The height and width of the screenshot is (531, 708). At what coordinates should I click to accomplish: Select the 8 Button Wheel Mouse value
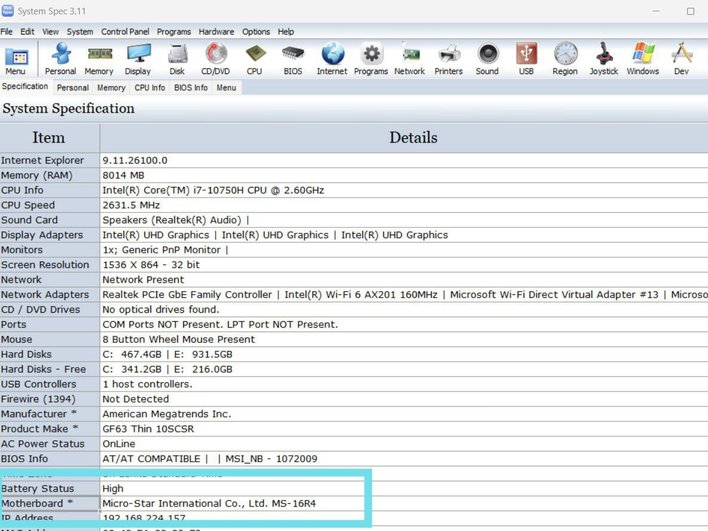tap(178, 339)
